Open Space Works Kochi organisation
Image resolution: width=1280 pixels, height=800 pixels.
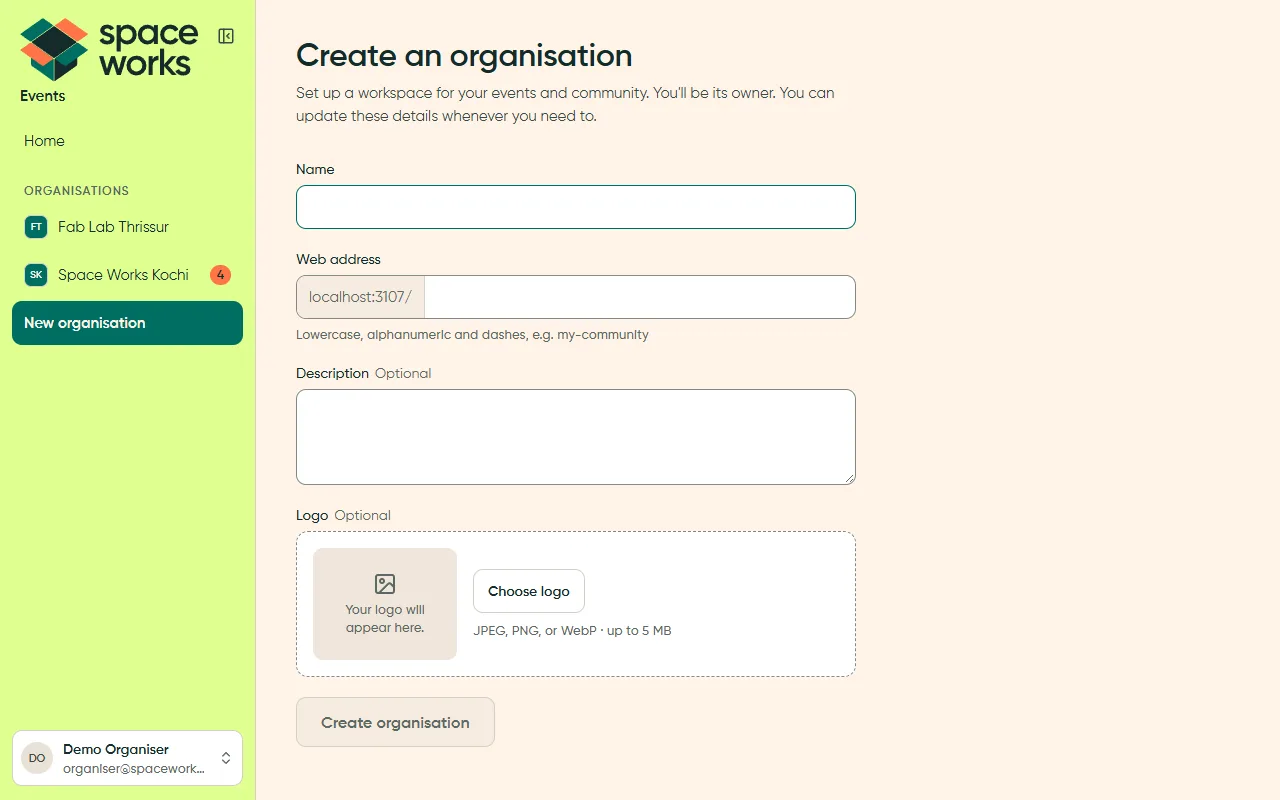[x=127, y=275]
